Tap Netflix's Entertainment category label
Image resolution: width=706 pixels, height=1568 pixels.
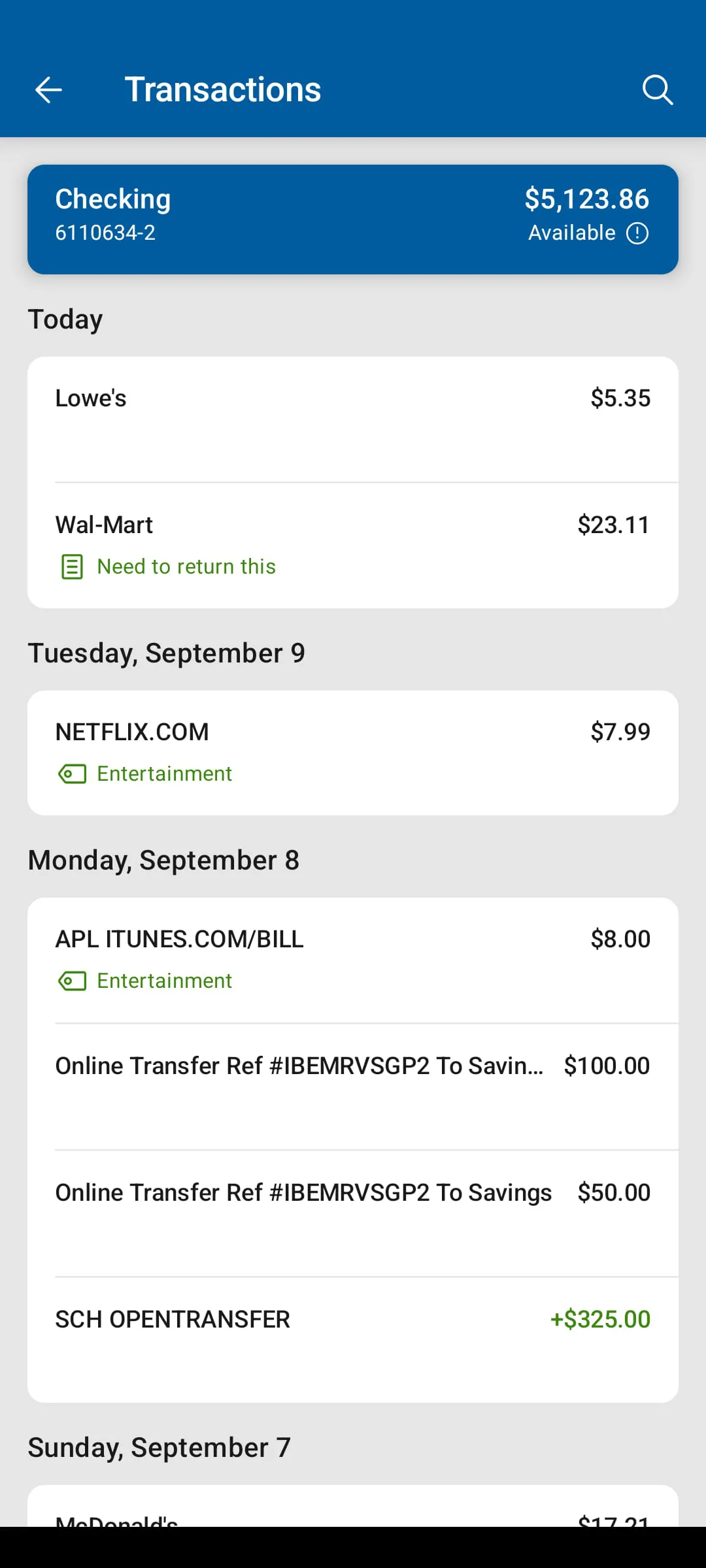tap(165, 774)
